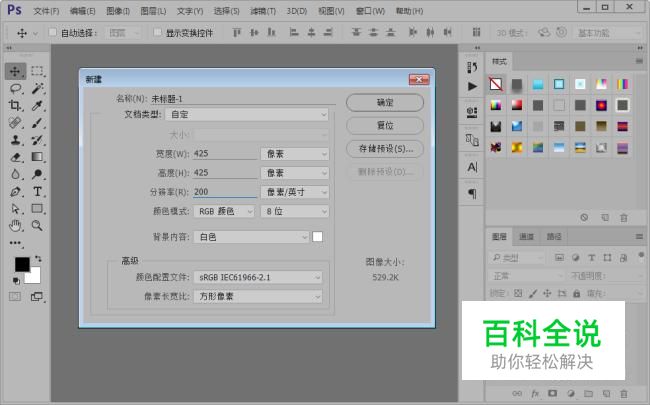This screenshot has height=405, width=650.
Task: Click the black foreground color swatch
Action: pyautogui.click(x=22, y=264)
